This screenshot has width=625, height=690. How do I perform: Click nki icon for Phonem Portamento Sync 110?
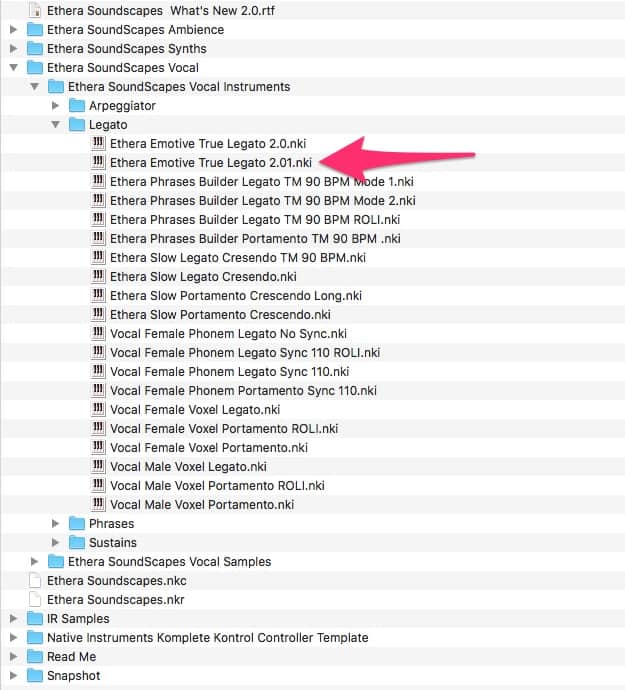coord(98,390)
